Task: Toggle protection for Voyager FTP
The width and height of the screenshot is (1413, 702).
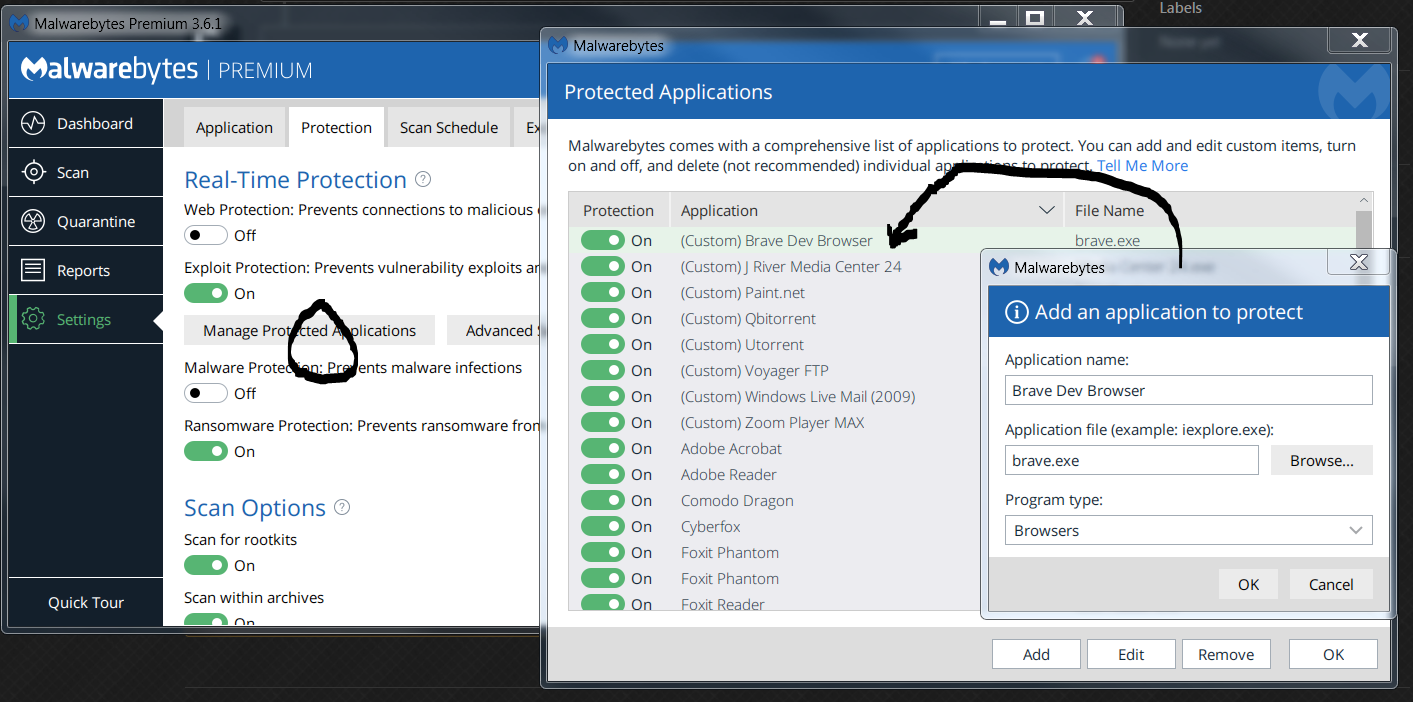Action: 602,370
